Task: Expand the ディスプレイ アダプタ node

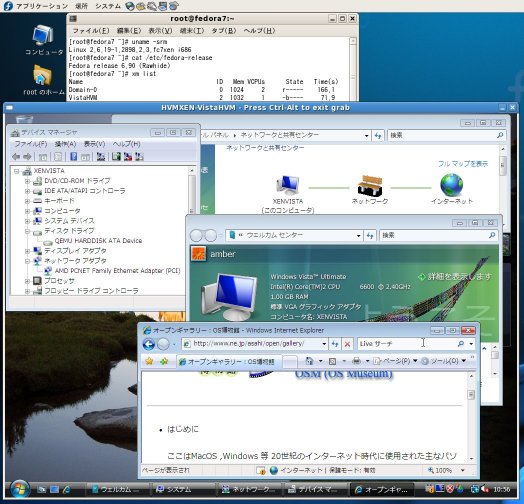Action: pyautogui.click(x=27, y=251)
